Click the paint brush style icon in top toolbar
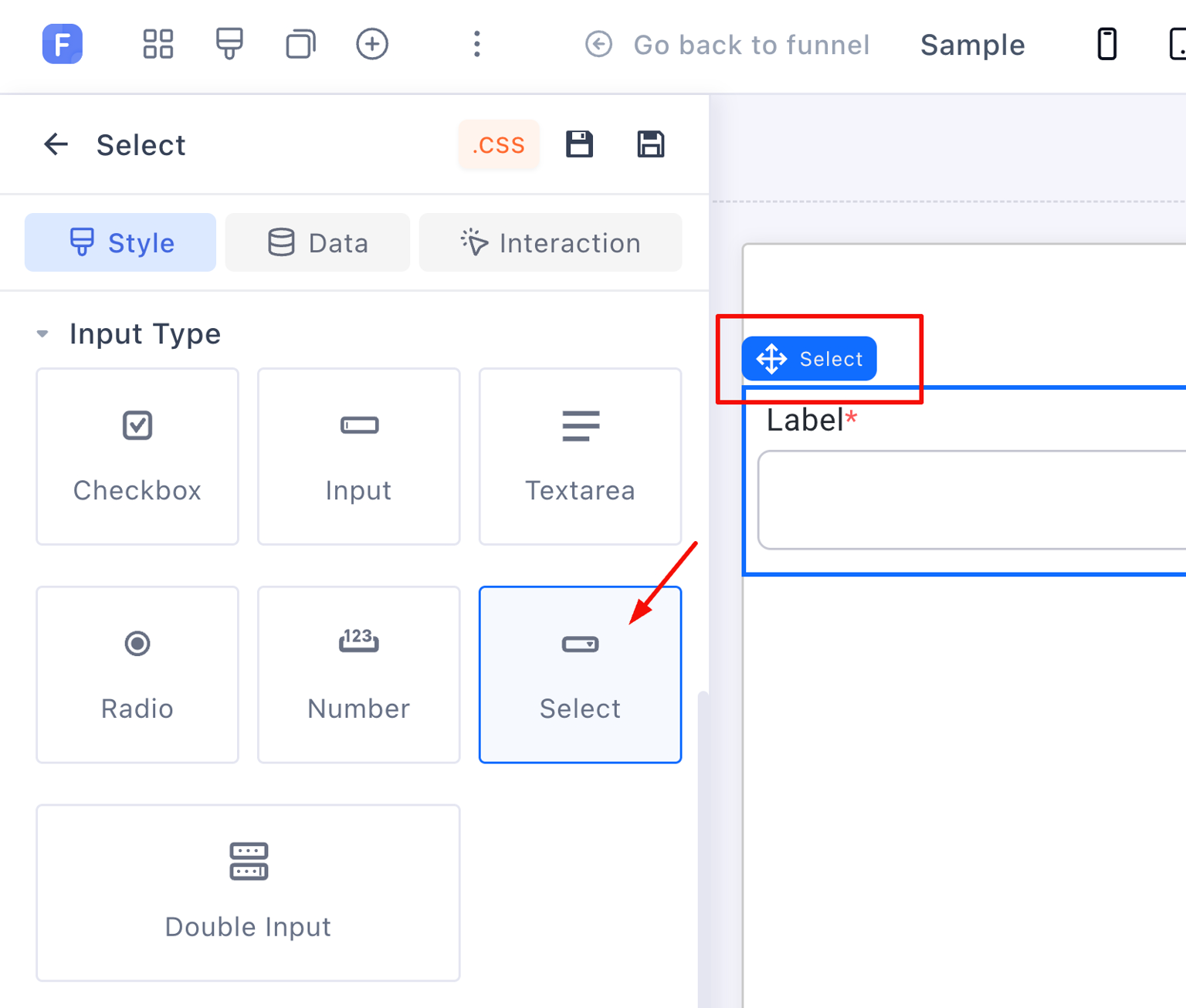1186x1008 pixels. pyautogui.click(x=229, y=44)
